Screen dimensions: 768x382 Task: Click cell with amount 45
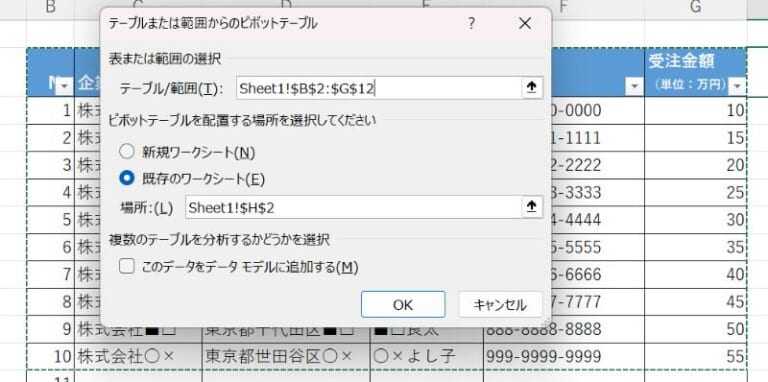[696, 302]
